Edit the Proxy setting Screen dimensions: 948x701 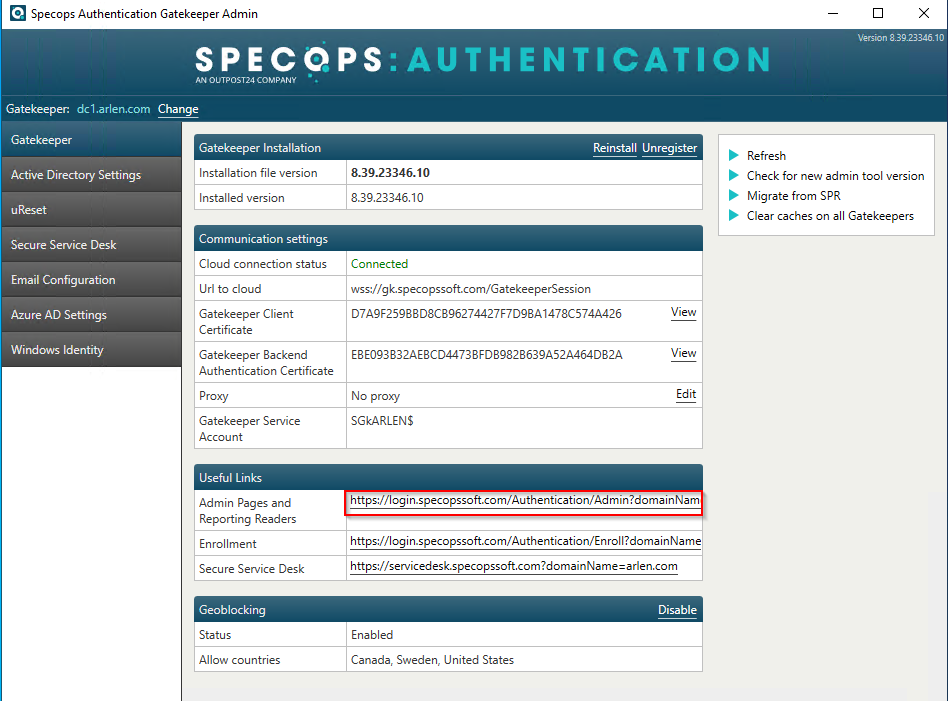686,394
